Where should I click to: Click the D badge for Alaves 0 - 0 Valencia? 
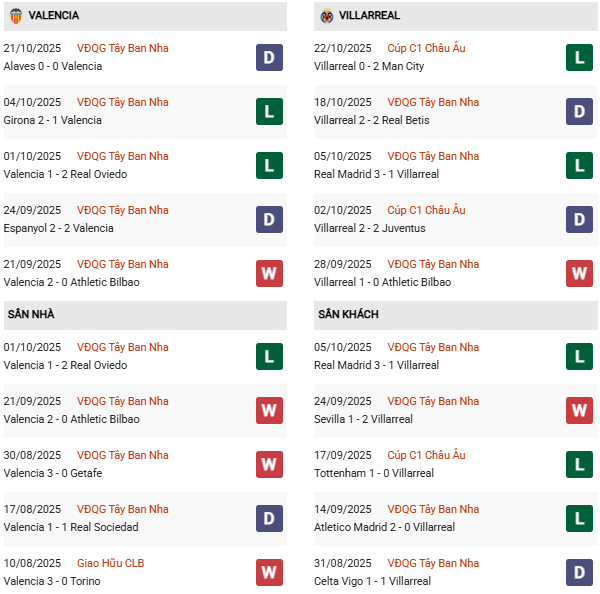coord(270,57)
